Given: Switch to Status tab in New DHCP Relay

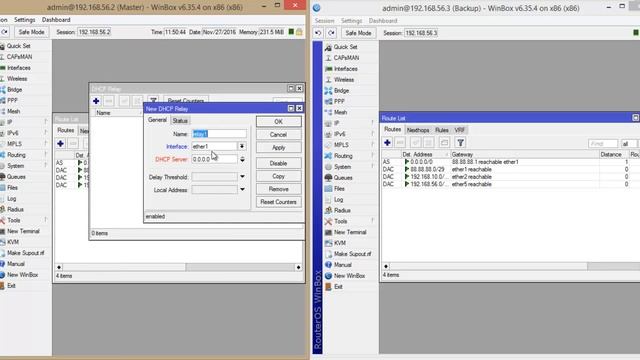Looking at the screenshot, I should (x=180, y=121).
